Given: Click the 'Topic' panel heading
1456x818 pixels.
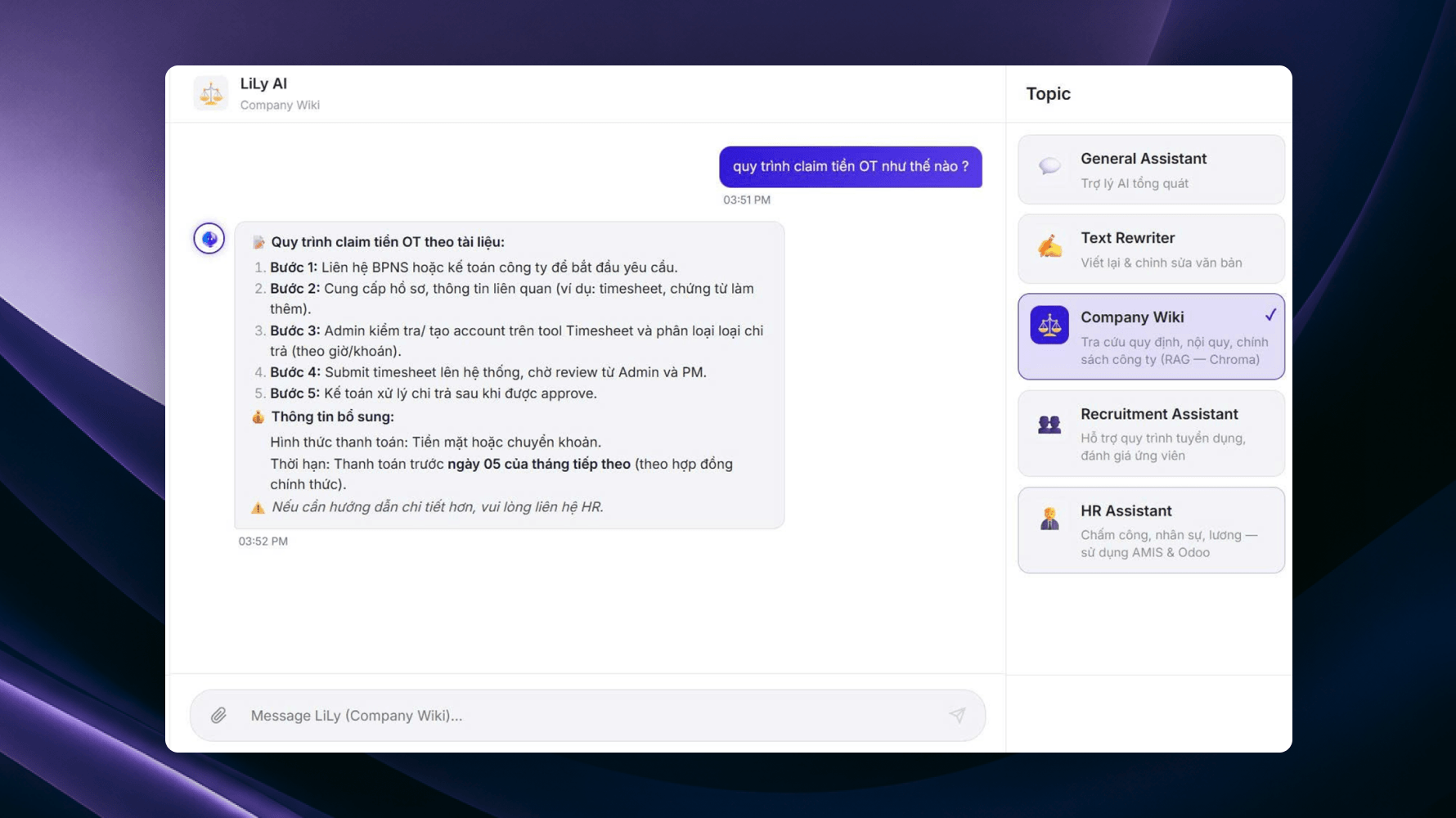Looking at the screenshot, I should (x=1049, y=94).
